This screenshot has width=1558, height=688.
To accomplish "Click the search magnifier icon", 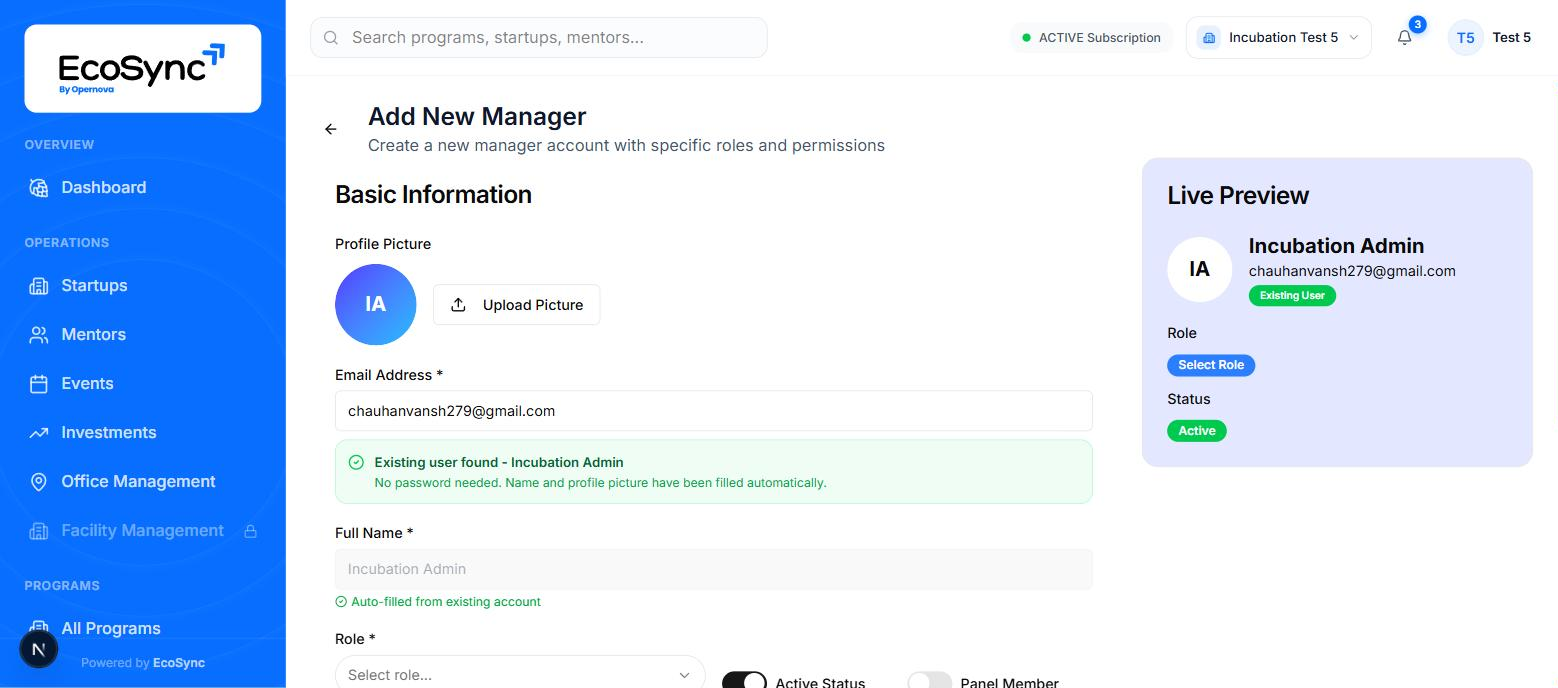I will 331,38.
